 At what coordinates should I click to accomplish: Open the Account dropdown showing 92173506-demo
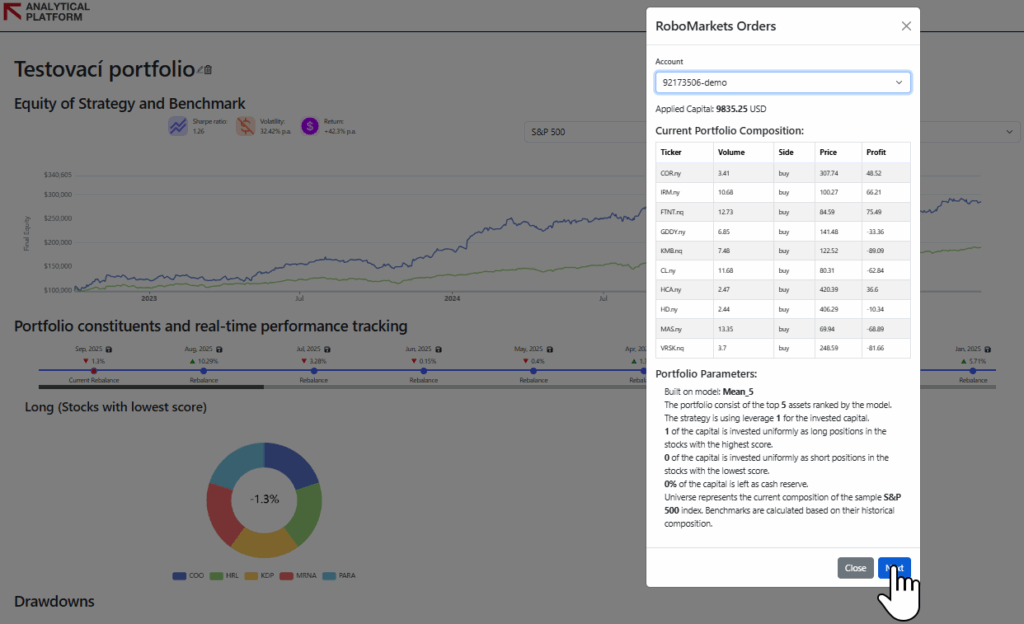click(782, 82)
